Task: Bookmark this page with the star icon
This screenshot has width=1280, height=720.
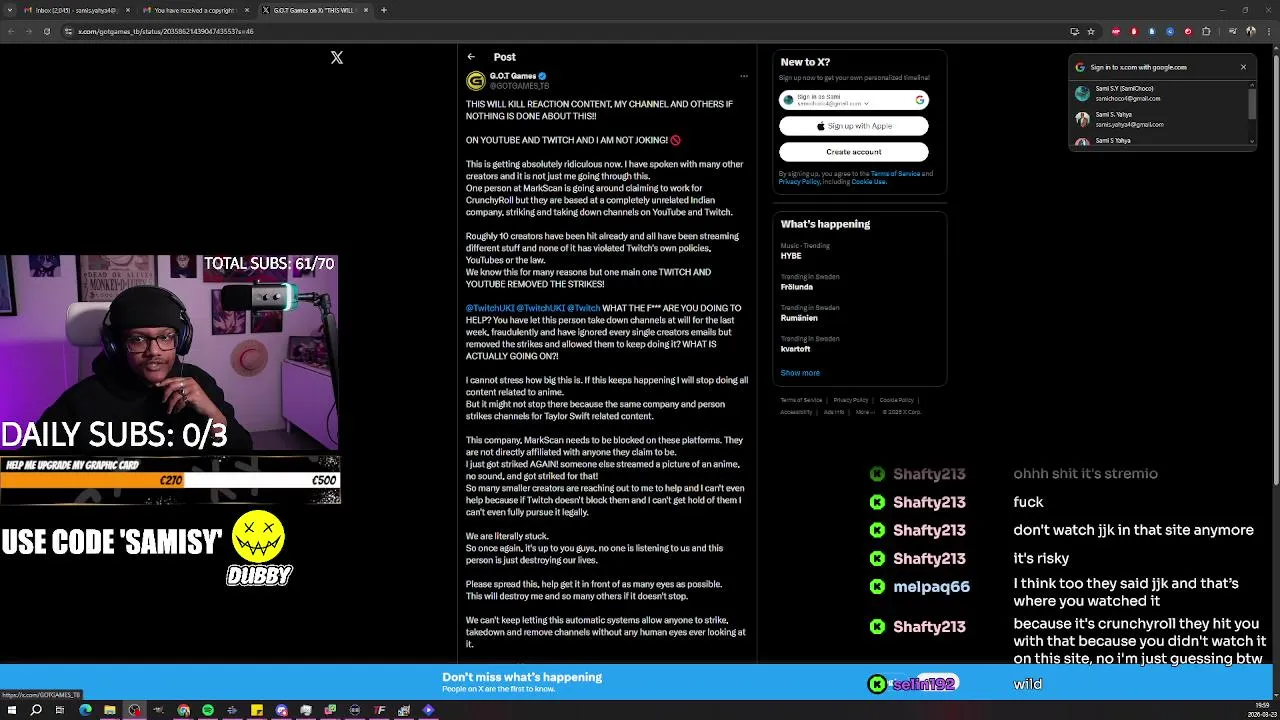Action: [1091, 31]
